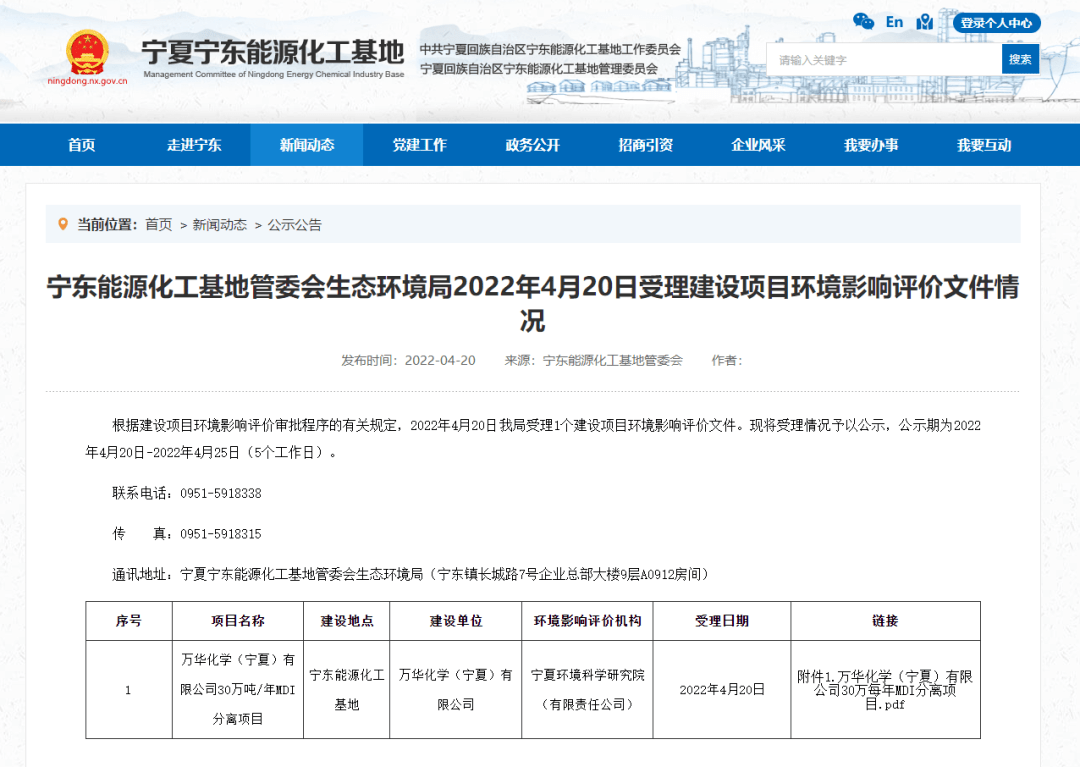Open the 招商引资 menu
Image resolution: width=1080 pixels, height=767 pixels.
(x=645, y=144)
